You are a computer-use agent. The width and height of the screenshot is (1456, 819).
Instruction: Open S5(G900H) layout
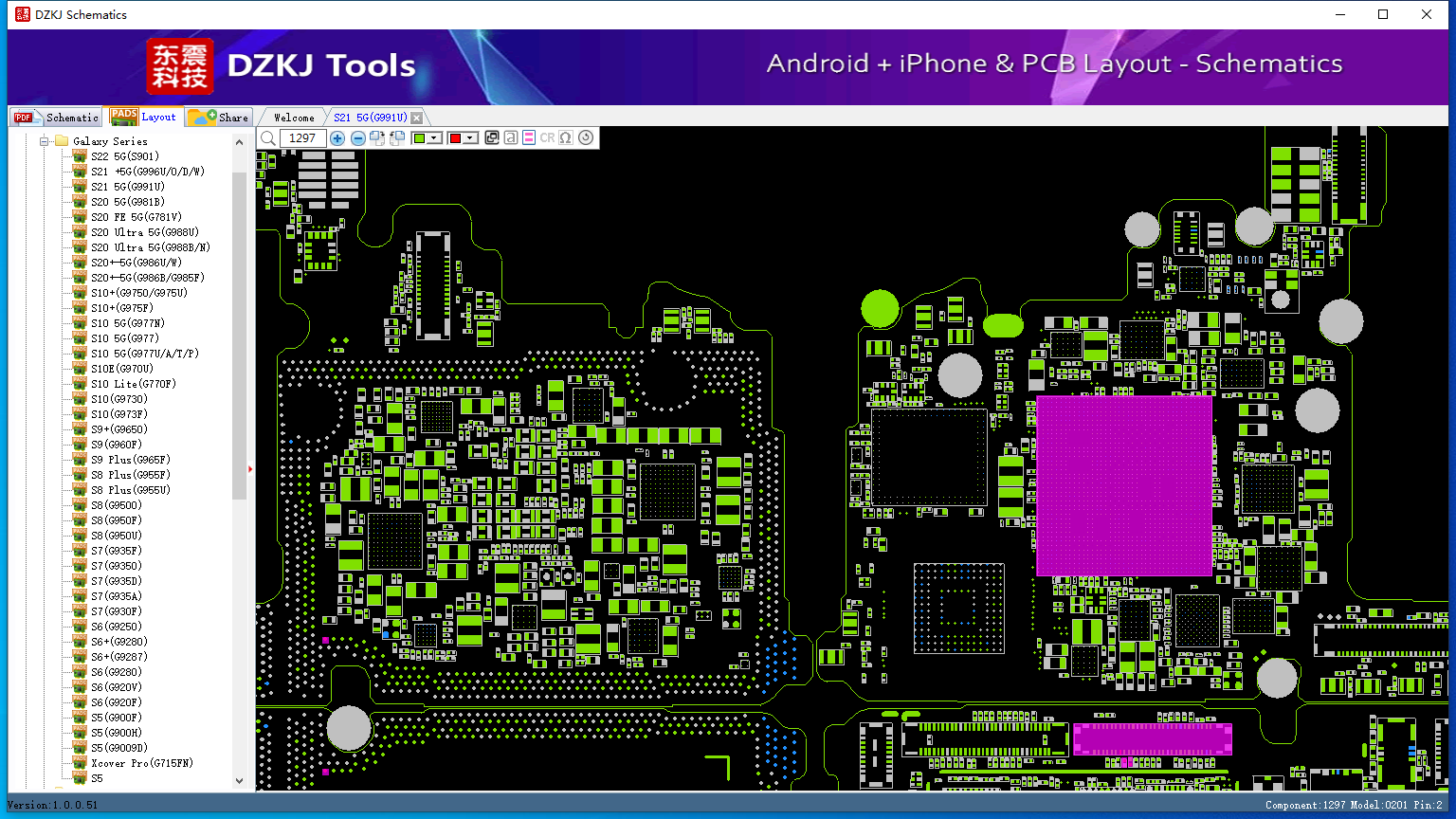[117, 733]
